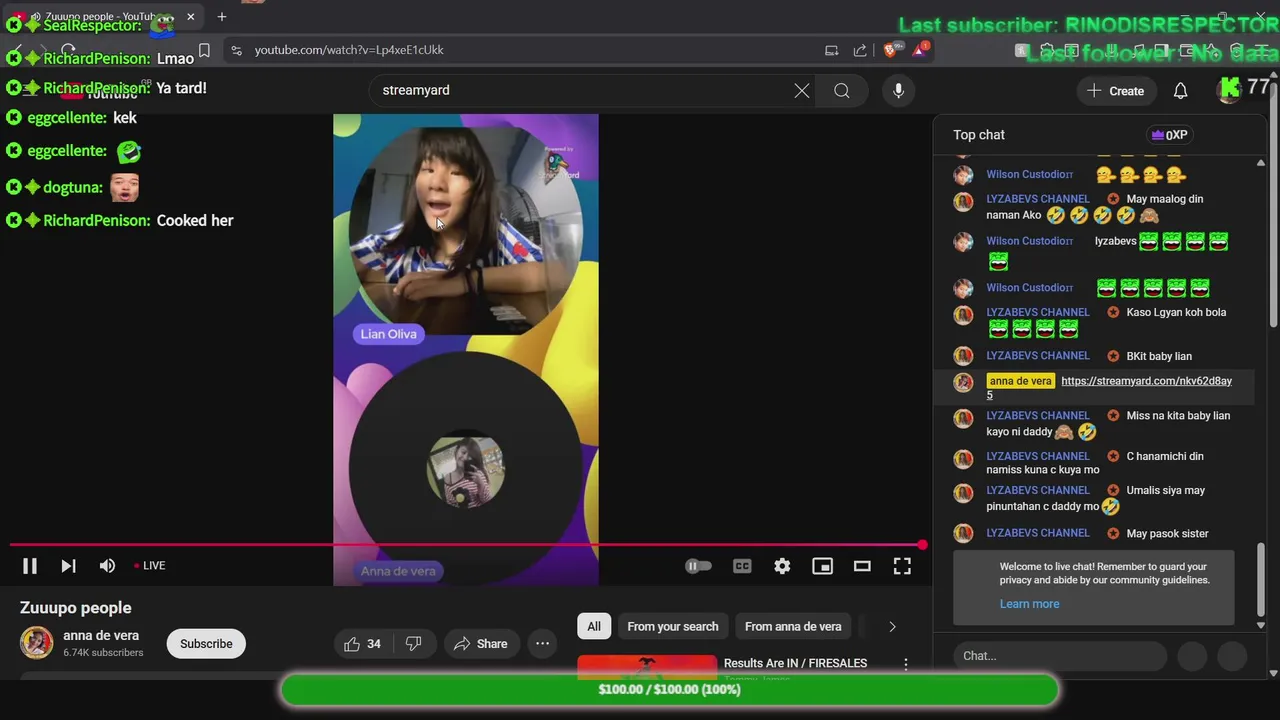Open the notifications bell
The image size is (1280, 720).
1180,91
